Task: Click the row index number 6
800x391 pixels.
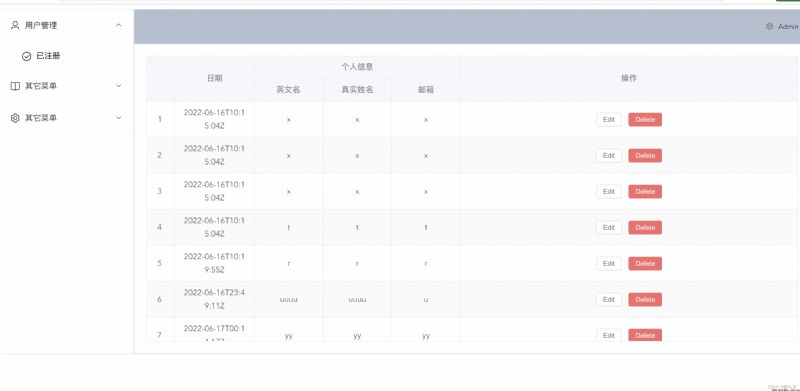Action: [160, 300]
